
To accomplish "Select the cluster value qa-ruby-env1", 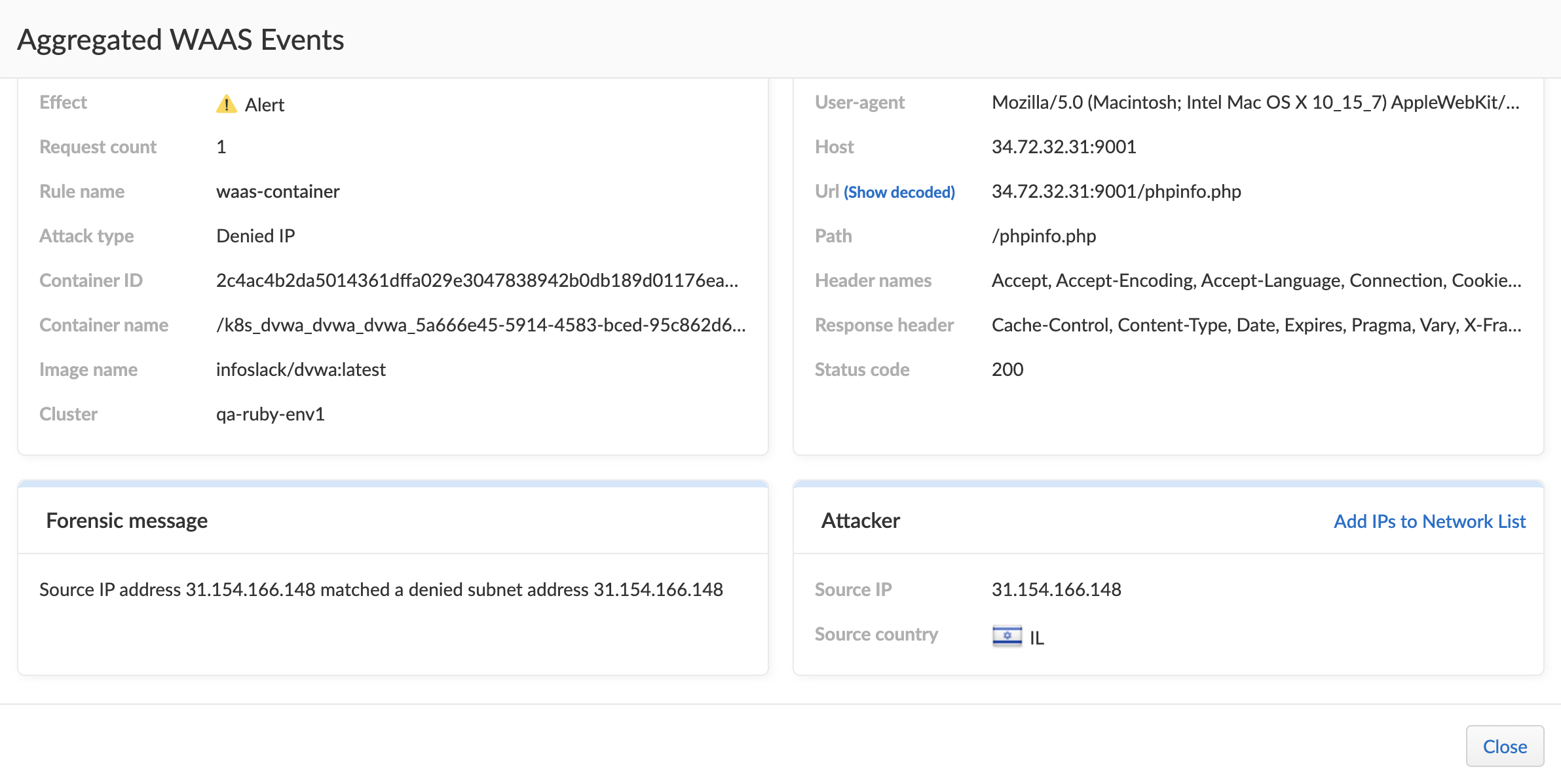I will (x=271, y=414).
